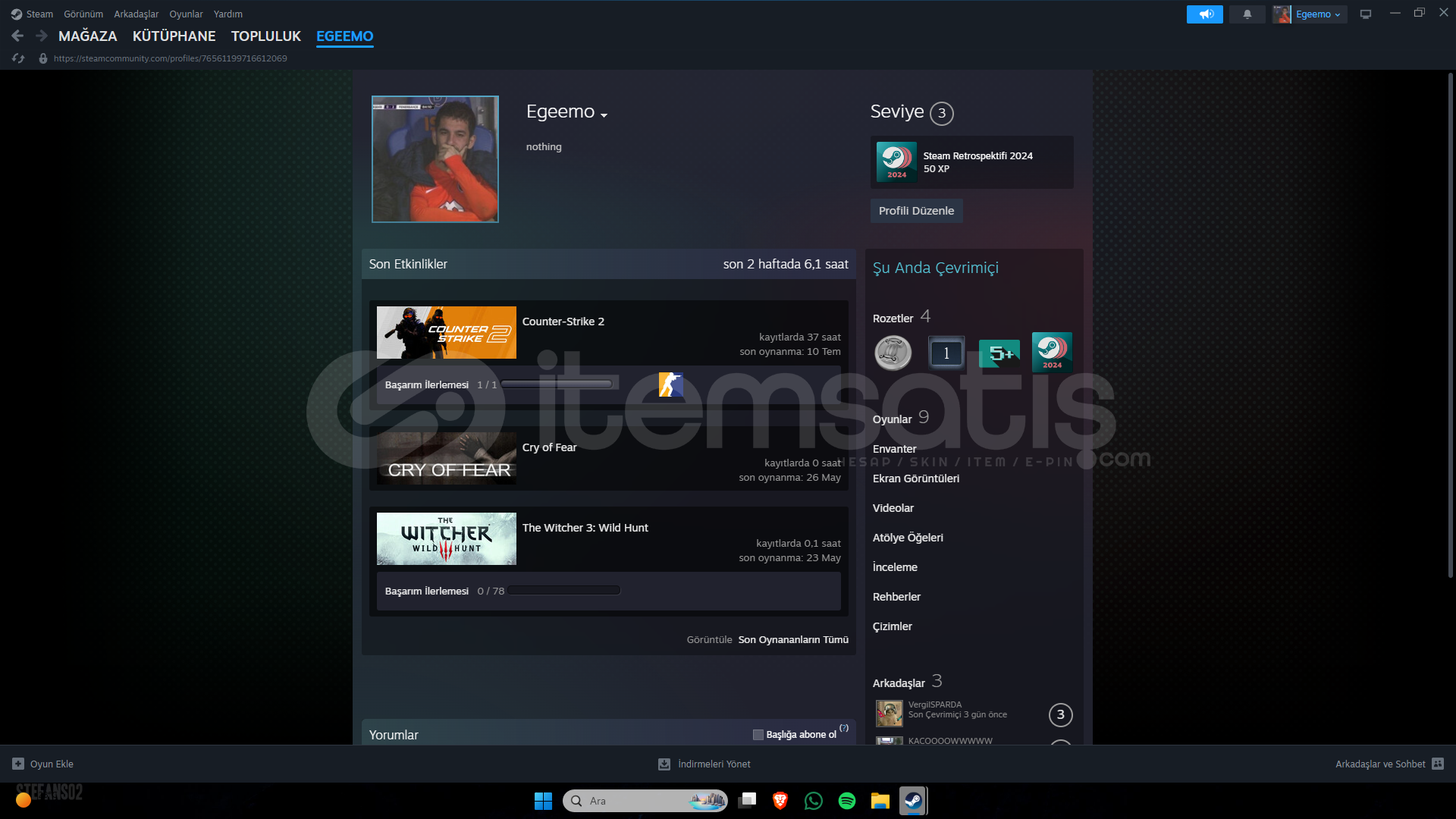Click The Witcher 3 game banner
1456x819 pixels.
click(x=447, y=538)
